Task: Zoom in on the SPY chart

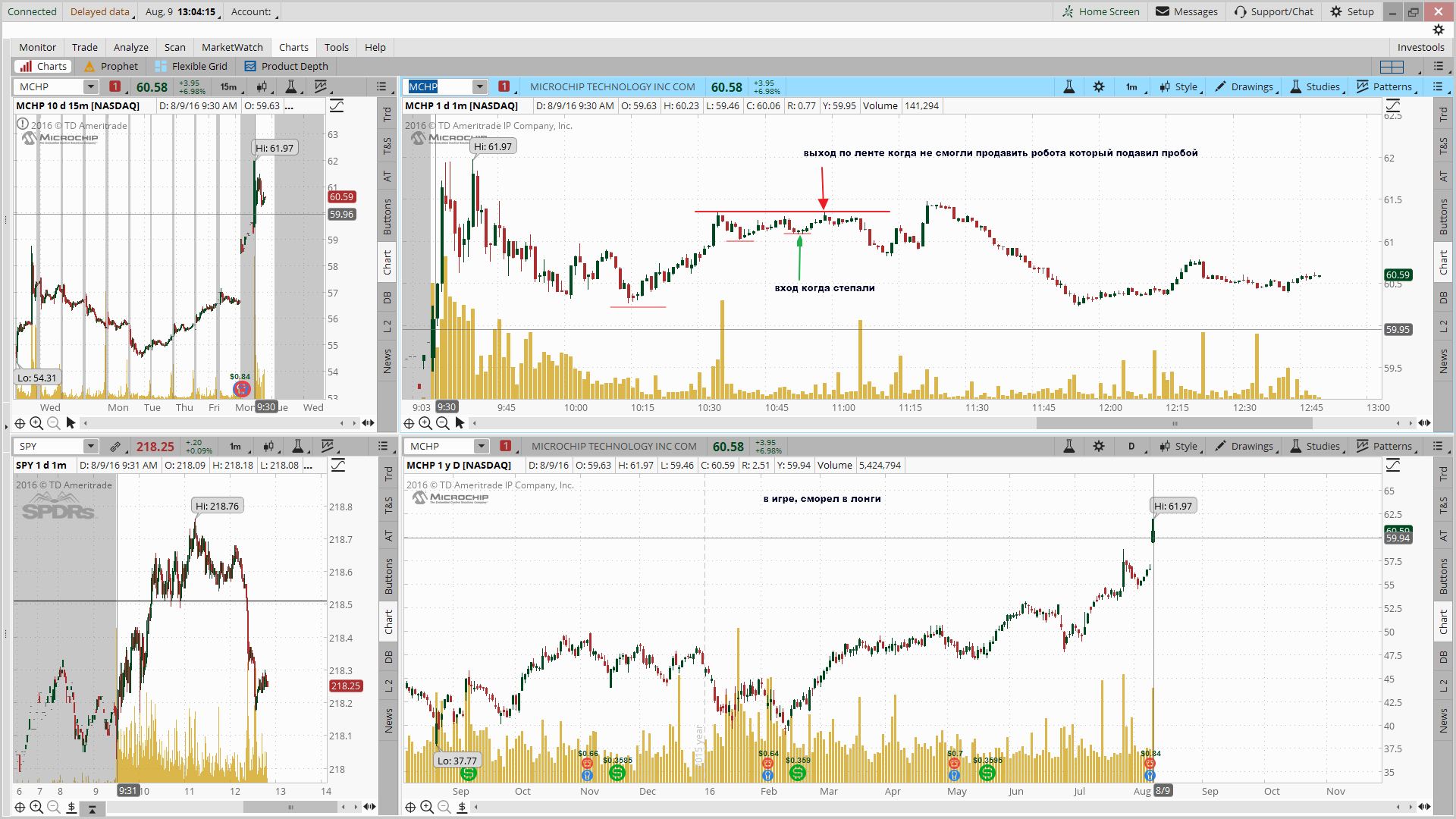Action: (36, 807)
